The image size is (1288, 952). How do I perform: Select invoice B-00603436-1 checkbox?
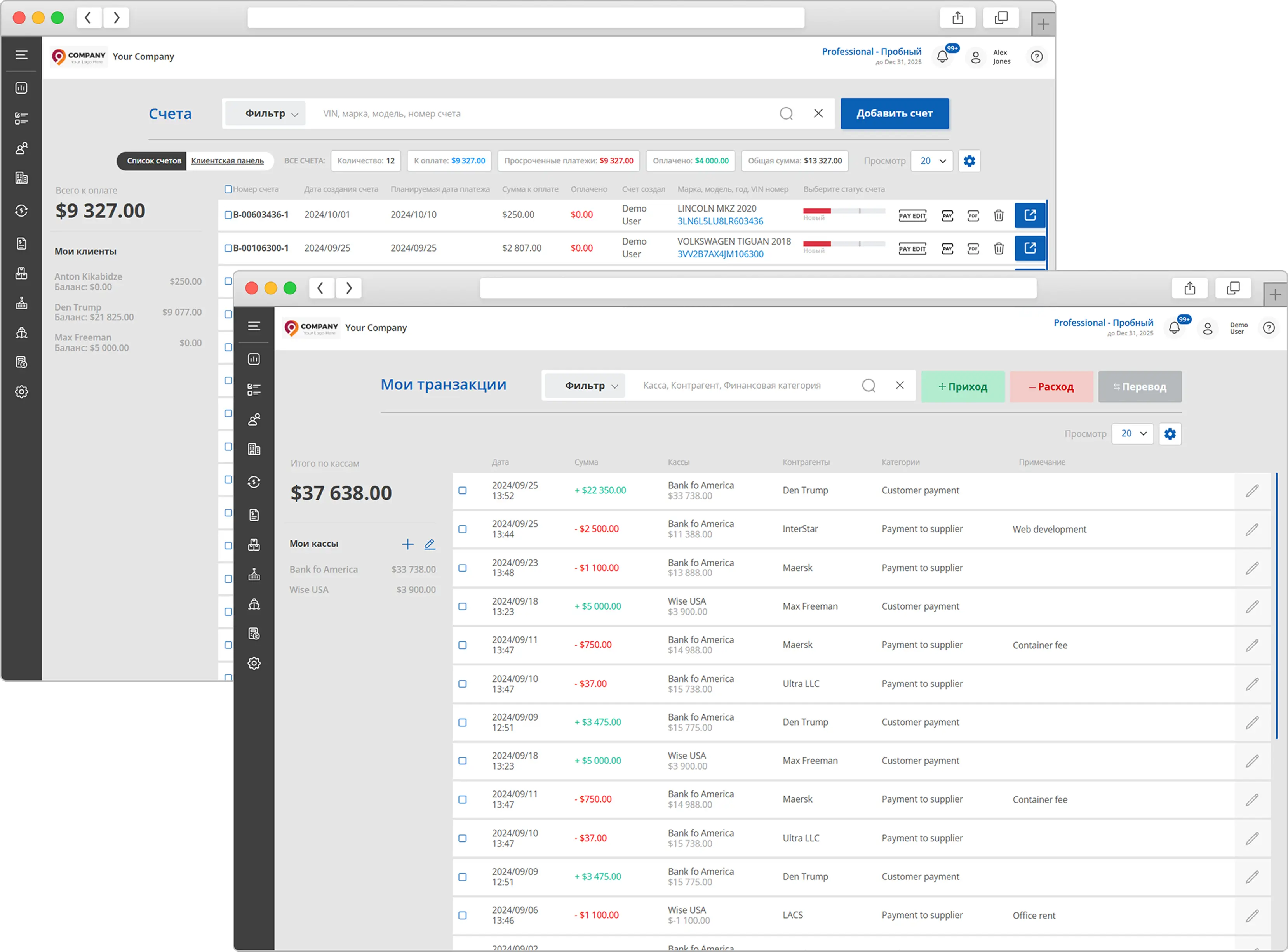click(228, 215)
